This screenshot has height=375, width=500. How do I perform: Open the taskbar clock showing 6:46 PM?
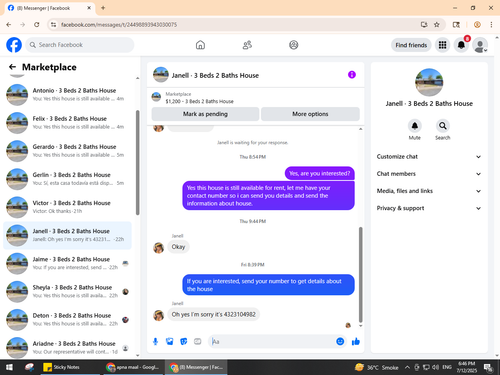[x=467, y=367]
